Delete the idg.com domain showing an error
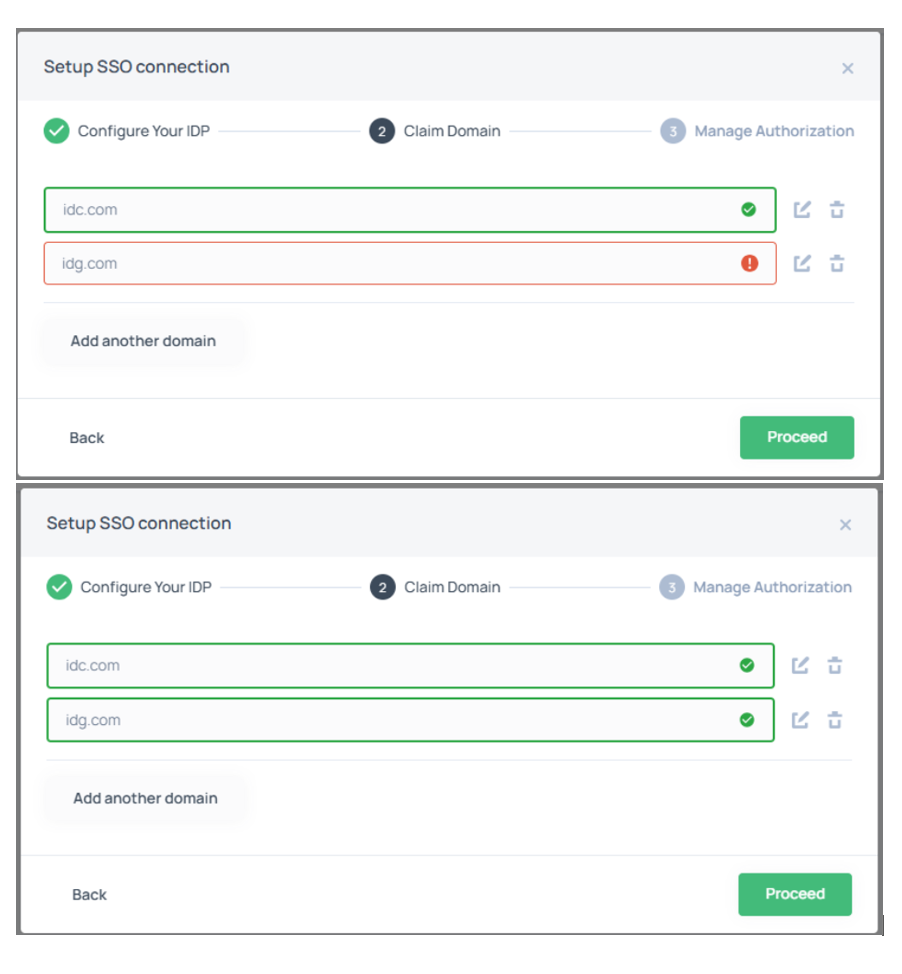This screenshot has width=902, height=974. coord(837,264)
